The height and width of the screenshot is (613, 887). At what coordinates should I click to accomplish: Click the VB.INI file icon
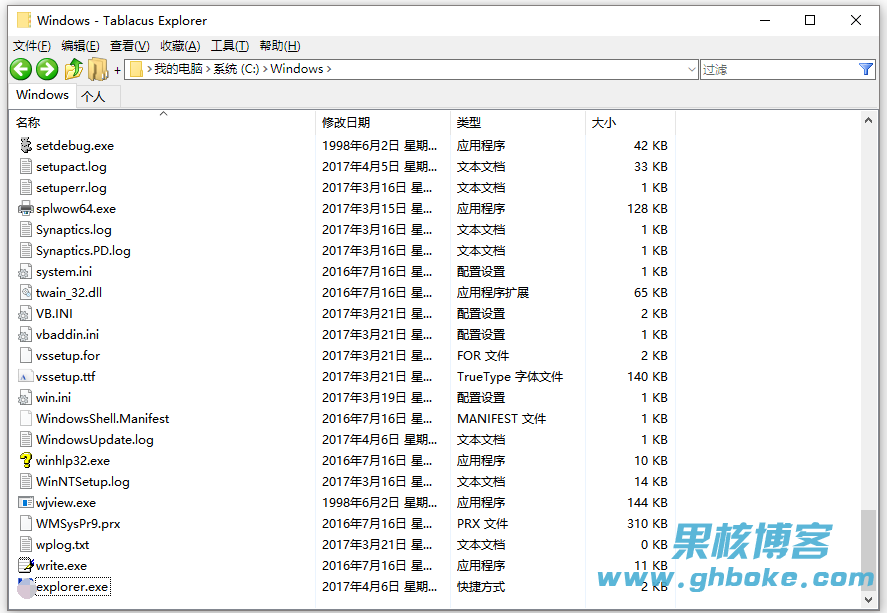(x=25, y=313)
